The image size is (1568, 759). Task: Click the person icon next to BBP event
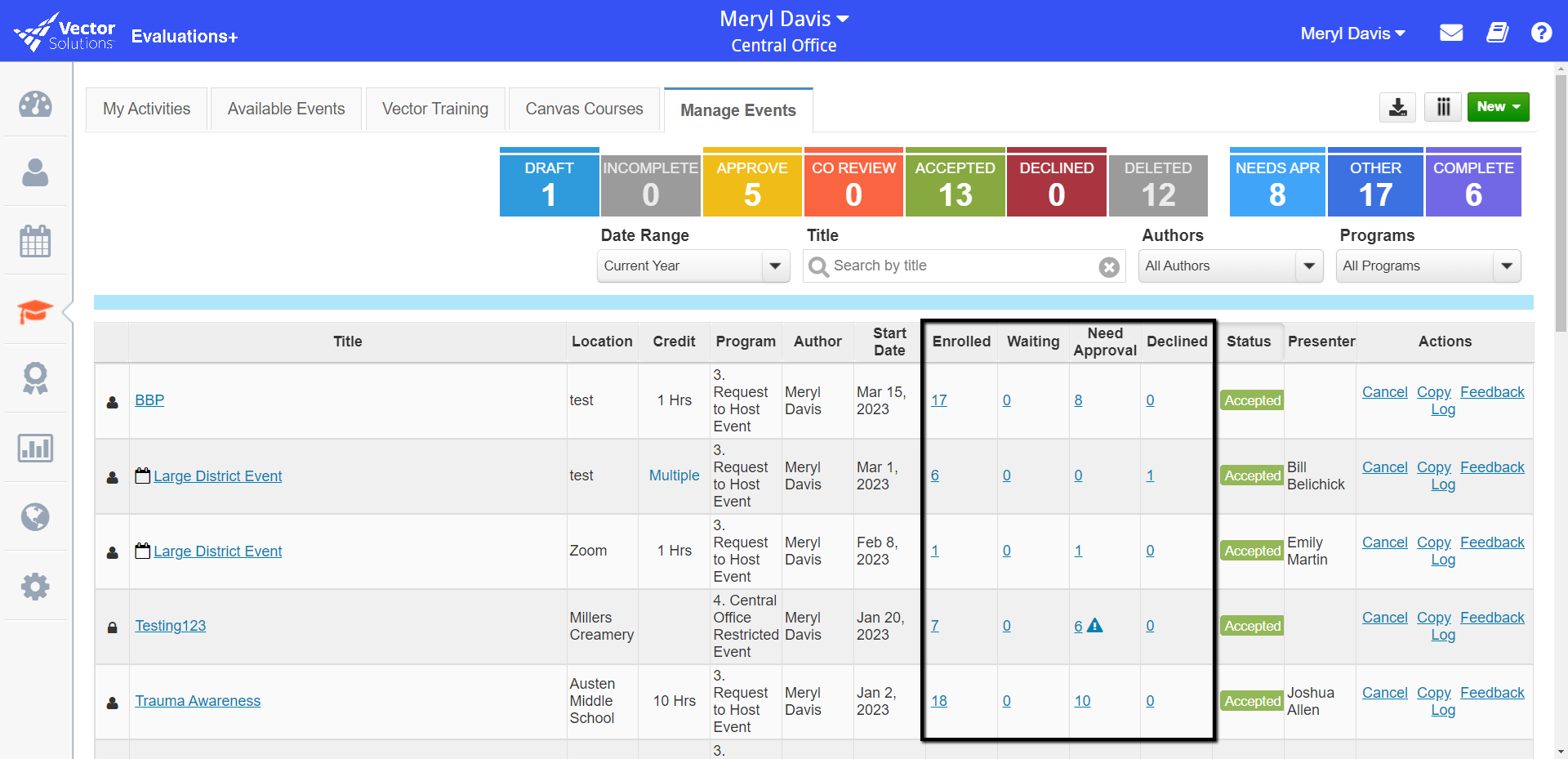[x=112, y=401]
